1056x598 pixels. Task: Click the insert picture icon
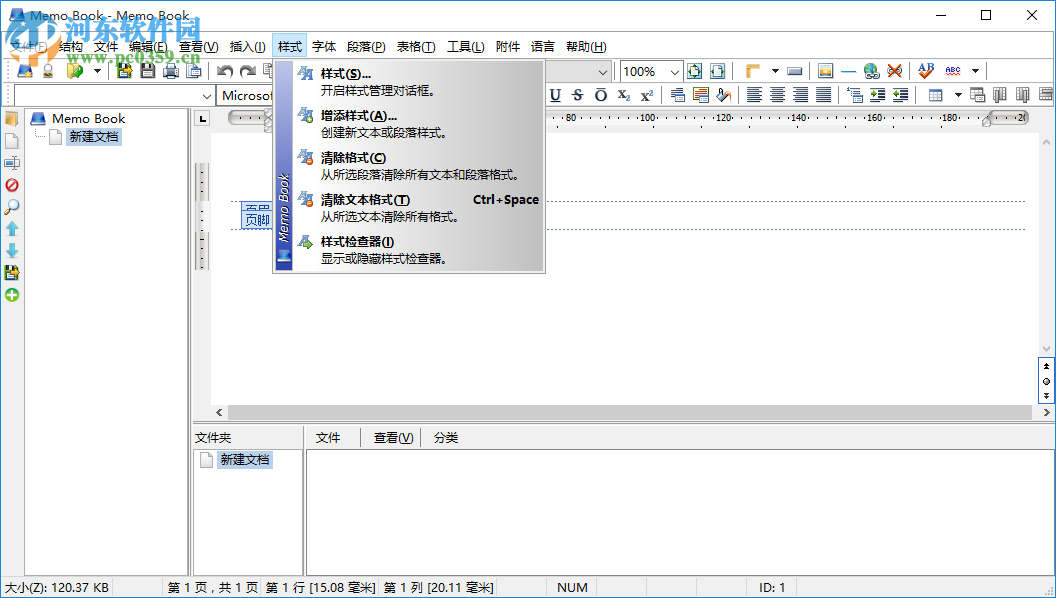pos(826,71)
